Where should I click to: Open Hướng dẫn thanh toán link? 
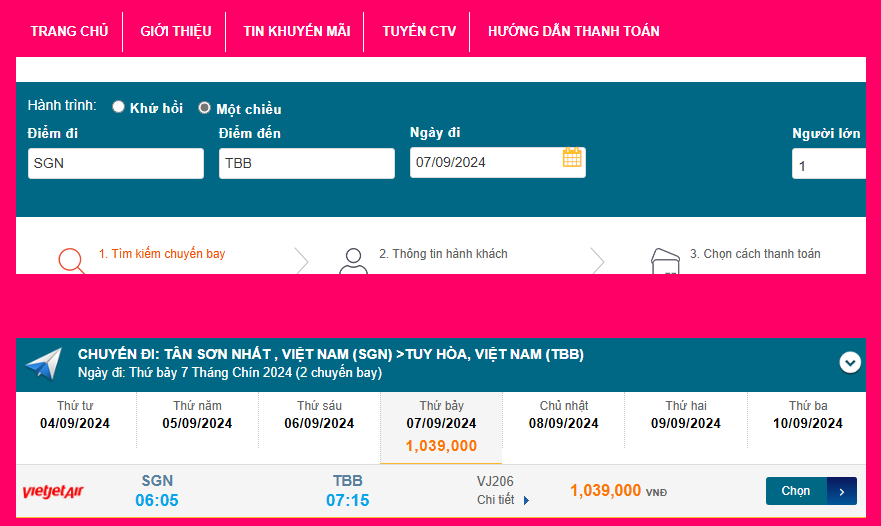click(x=573, y=31)
